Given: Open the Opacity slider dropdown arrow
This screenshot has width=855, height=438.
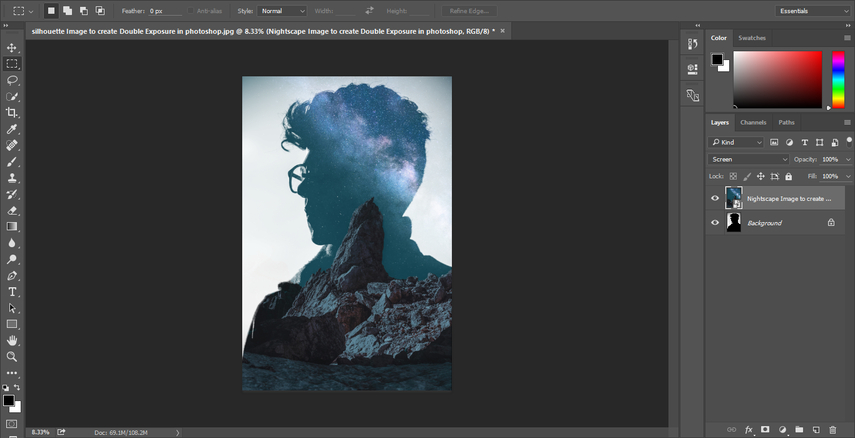Looking at the screenshot, I should 848,159.
